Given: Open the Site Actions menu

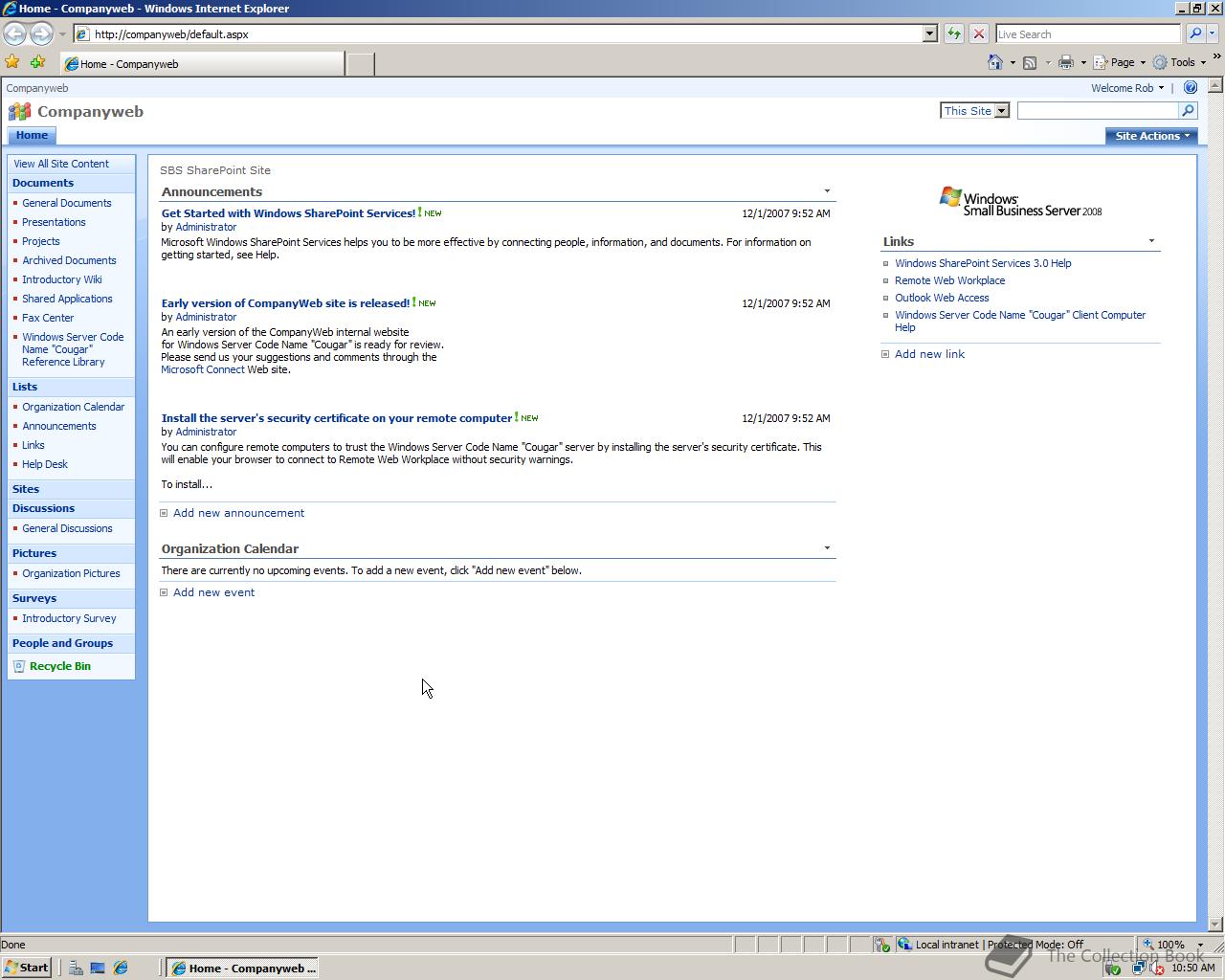Looking at the screenshot, I should 1151,136.
